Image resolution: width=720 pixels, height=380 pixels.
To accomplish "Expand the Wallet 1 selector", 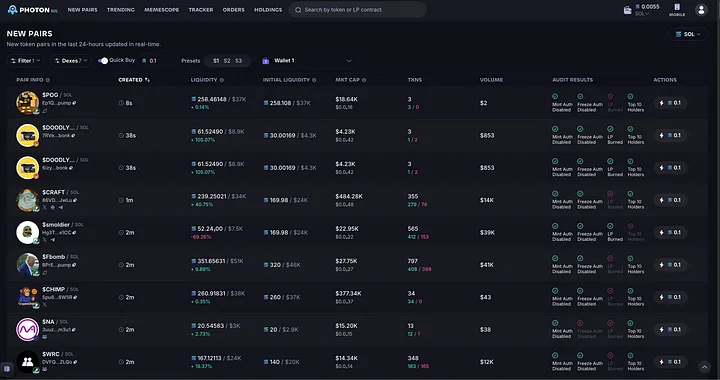I will click(x=307, y=61).
